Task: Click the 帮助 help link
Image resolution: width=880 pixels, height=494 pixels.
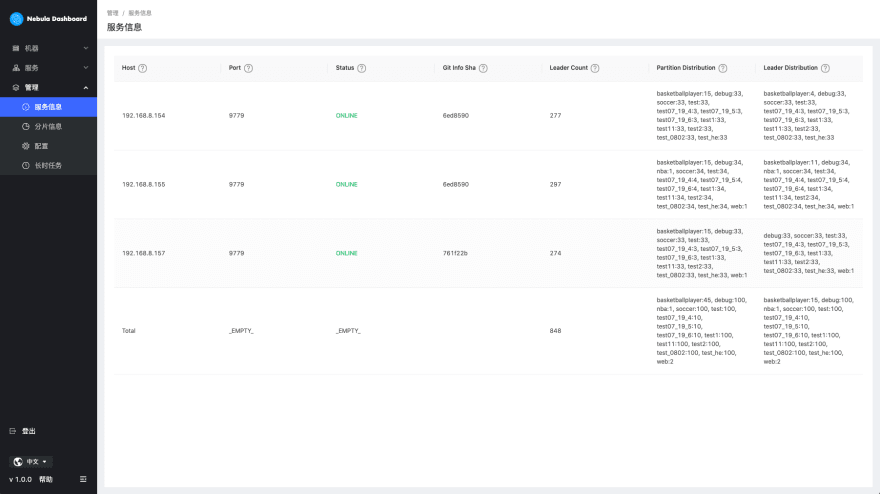Action: 45,479
